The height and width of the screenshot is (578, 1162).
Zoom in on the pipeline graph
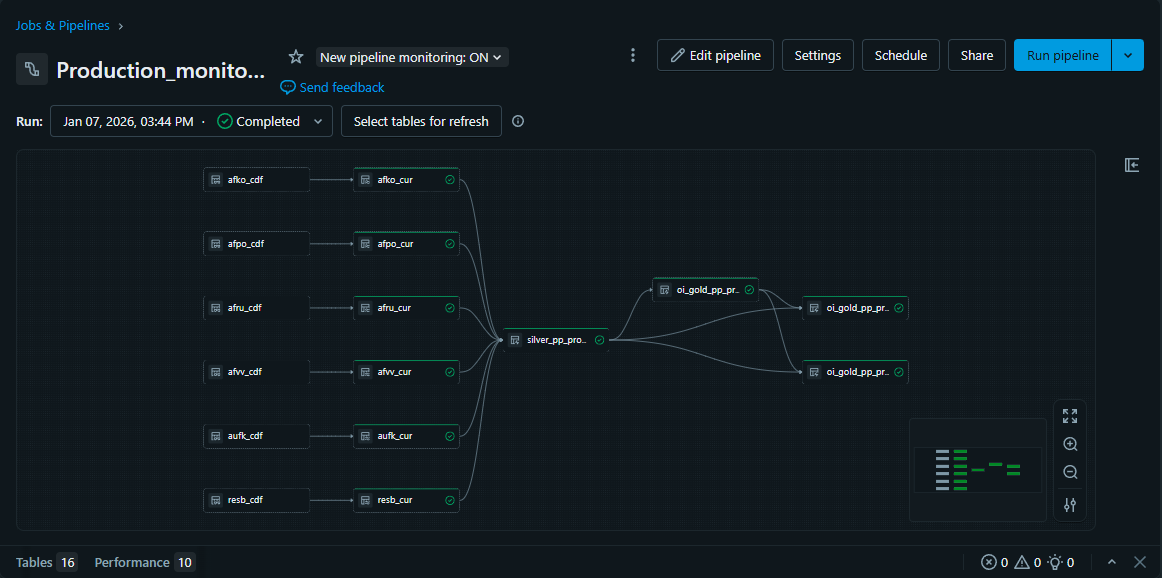[1070, 444]
